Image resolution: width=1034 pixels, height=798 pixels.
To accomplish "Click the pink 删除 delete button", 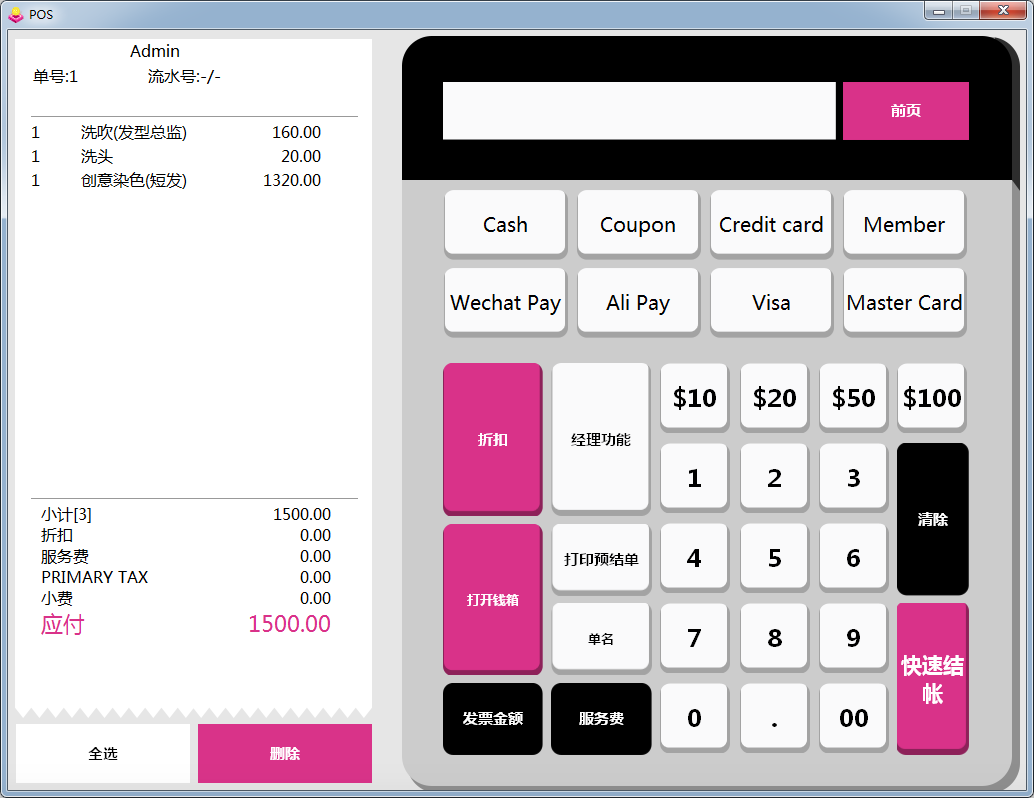I will click(285, 754).
